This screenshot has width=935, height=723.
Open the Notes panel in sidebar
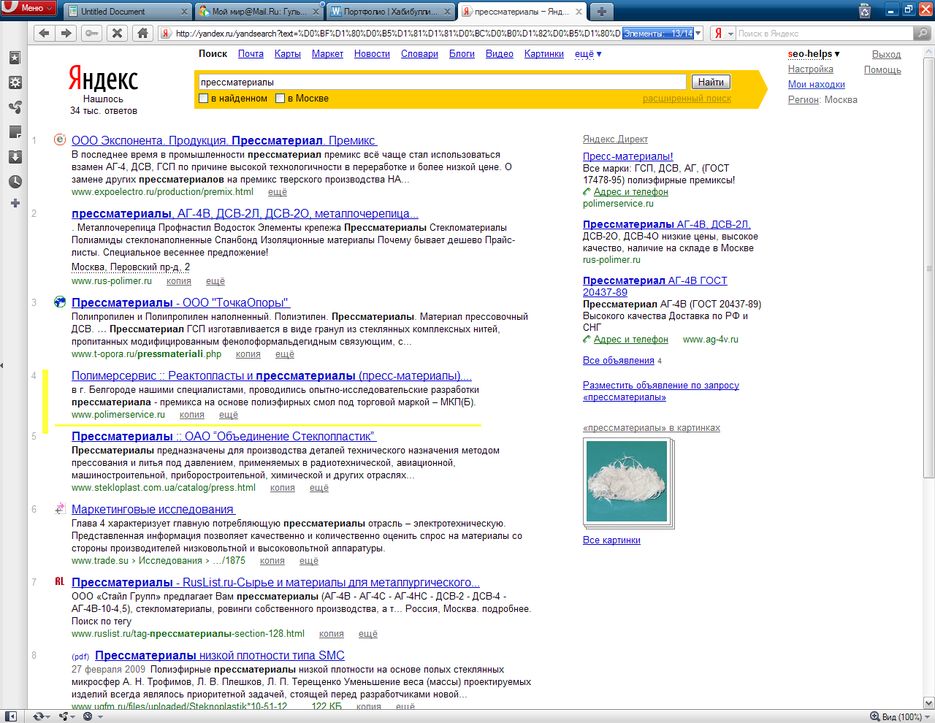[x=15, y=132]
